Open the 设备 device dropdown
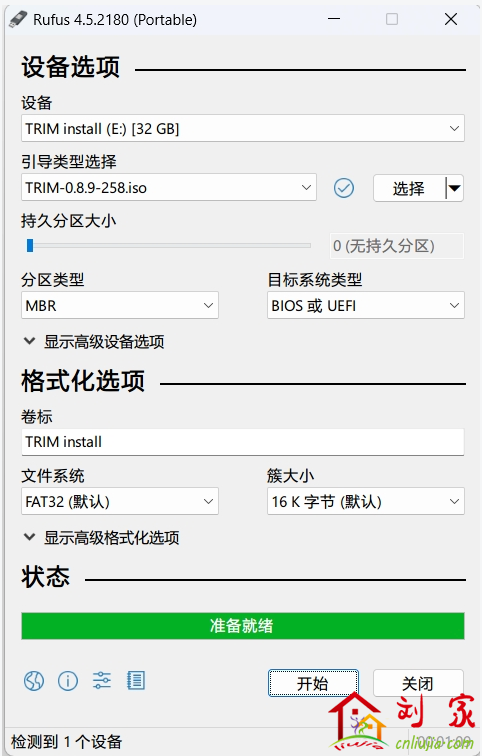482x756 pixels. pos(243,128)
